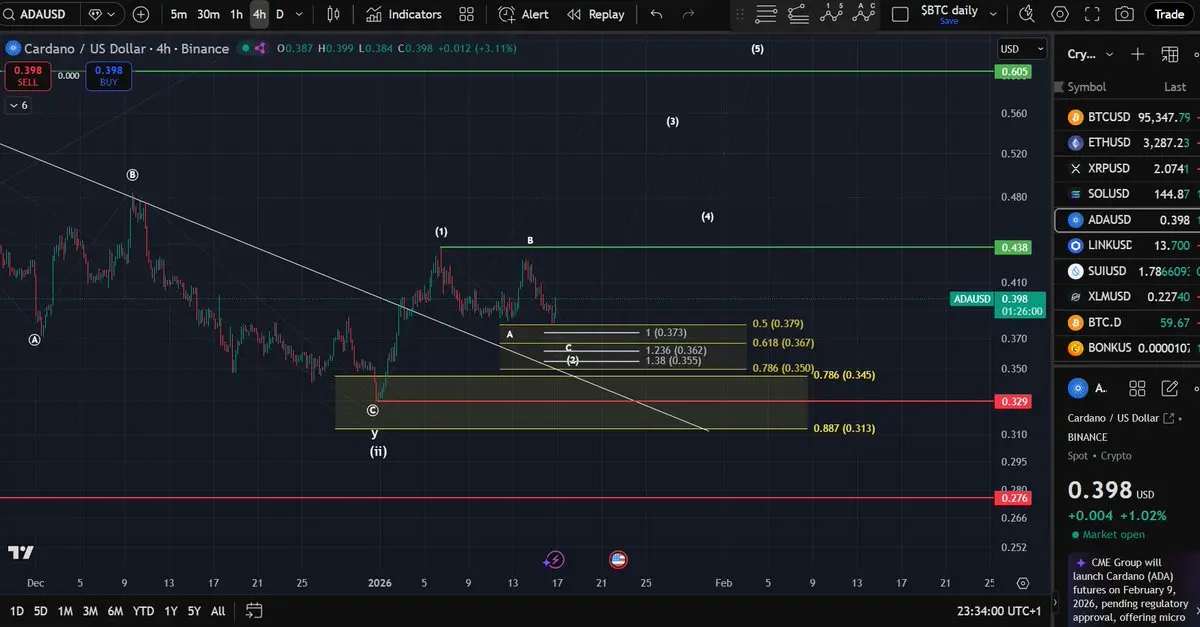
Task: Open the diamond plan dropdown
Action: pos(102,14)
